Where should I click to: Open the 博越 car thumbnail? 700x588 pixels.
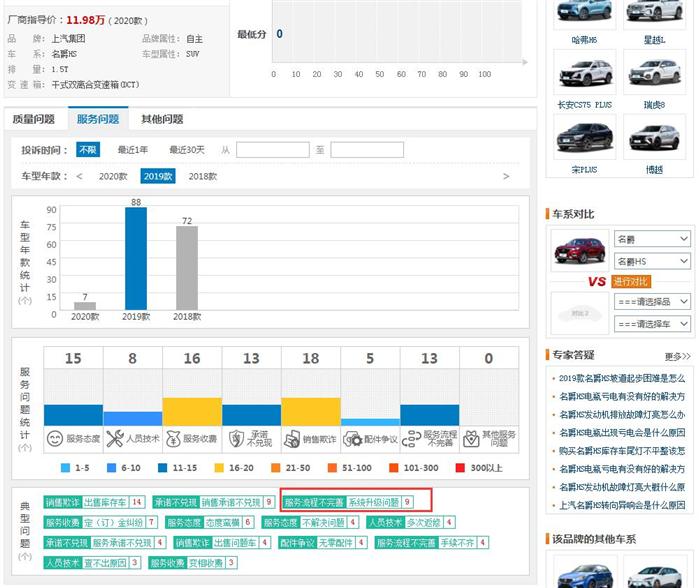(654, 137)
